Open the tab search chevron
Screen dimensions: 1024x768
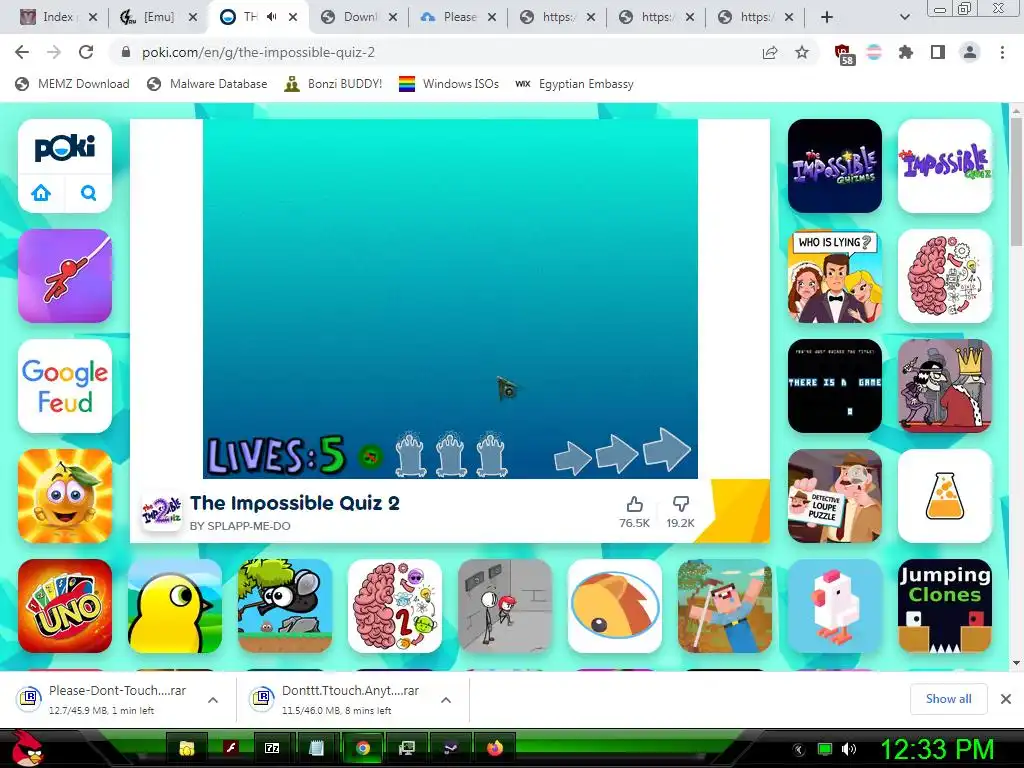(x=904, y=18)
